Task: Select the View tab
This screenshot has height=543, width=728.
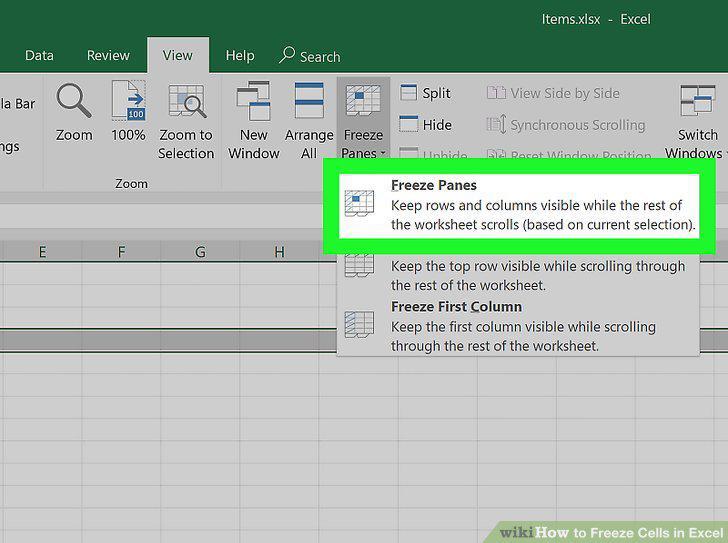Action: click(177, 56)
